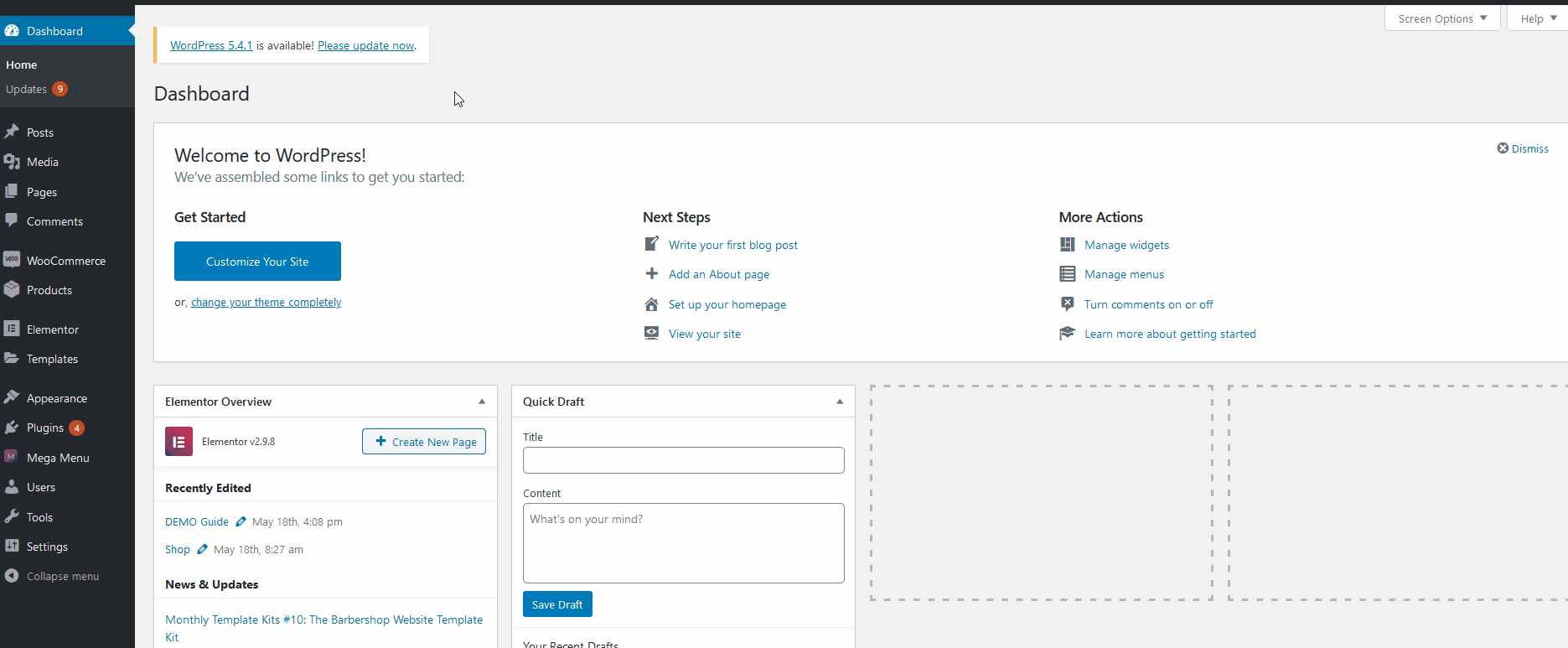Click Customize Your Site button
1568x648 pixels.
[257, 262]
